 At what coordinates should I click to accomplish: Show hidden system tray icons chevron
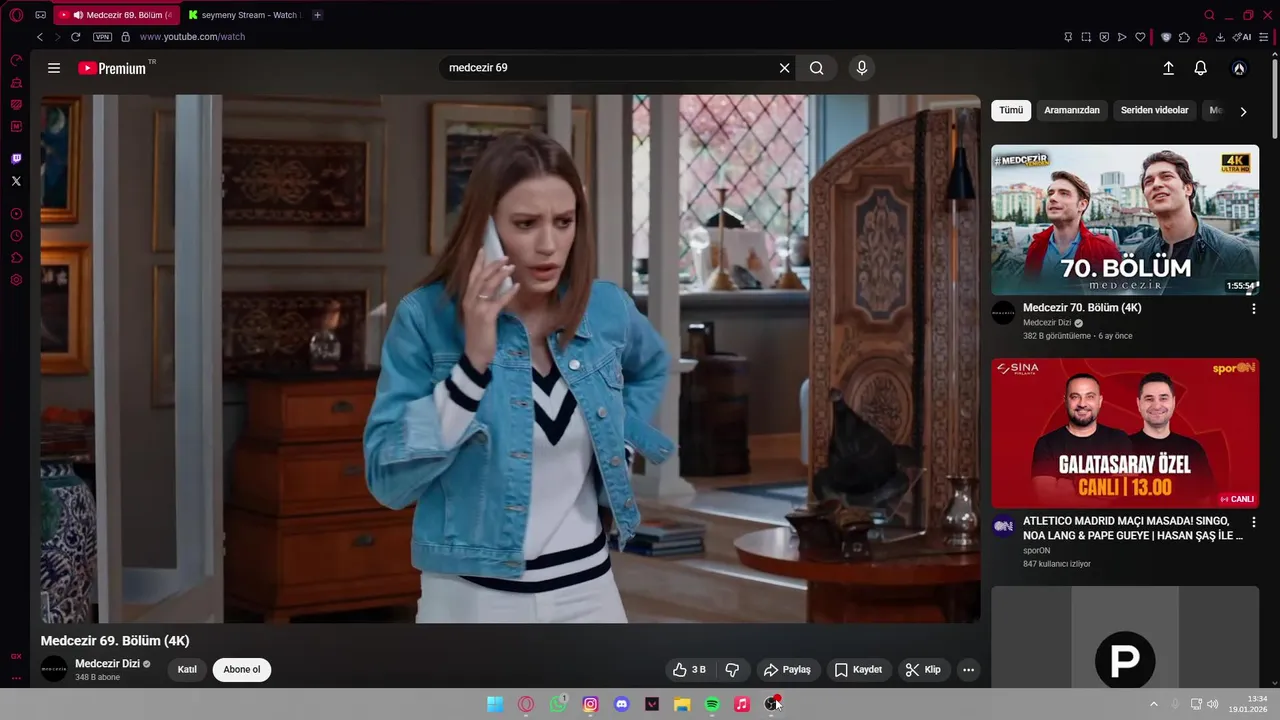tap(1153, 704)
